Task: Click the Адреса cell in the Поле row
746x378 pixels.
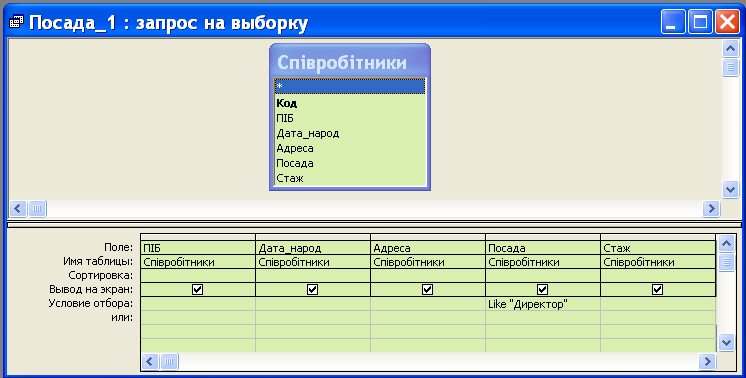Action: pos(428,248)
